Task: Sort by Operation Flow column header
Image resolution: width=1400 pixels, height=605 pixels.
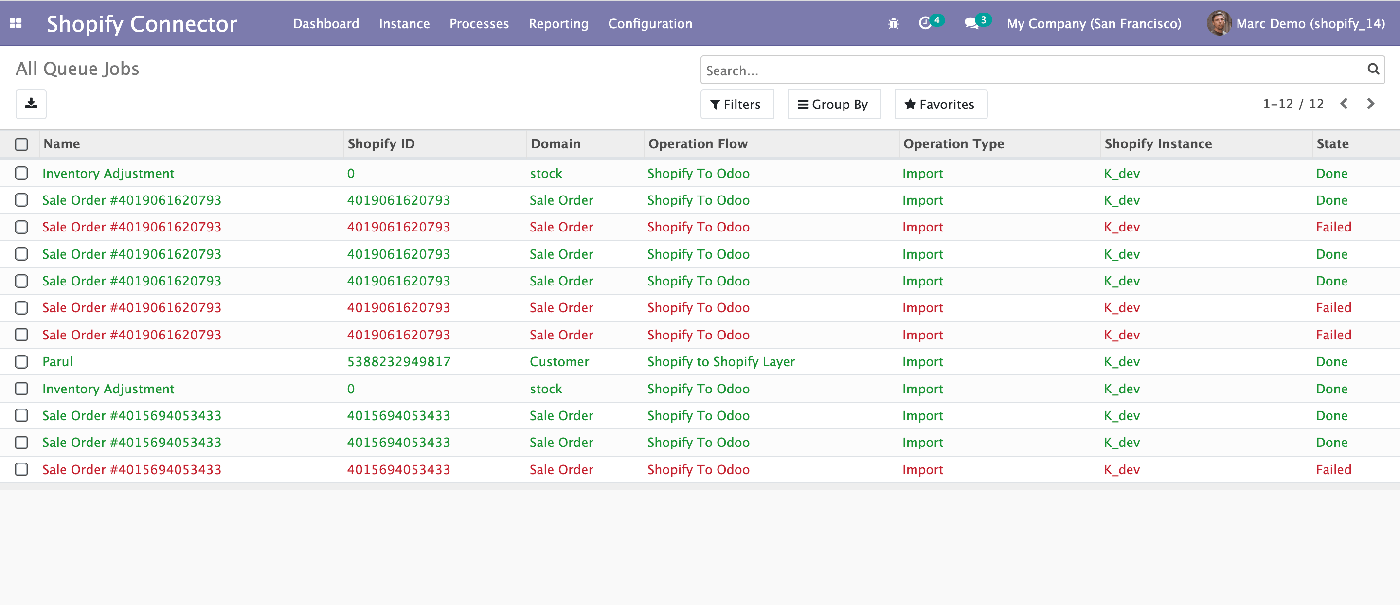Action: click(x=772, y=144)
